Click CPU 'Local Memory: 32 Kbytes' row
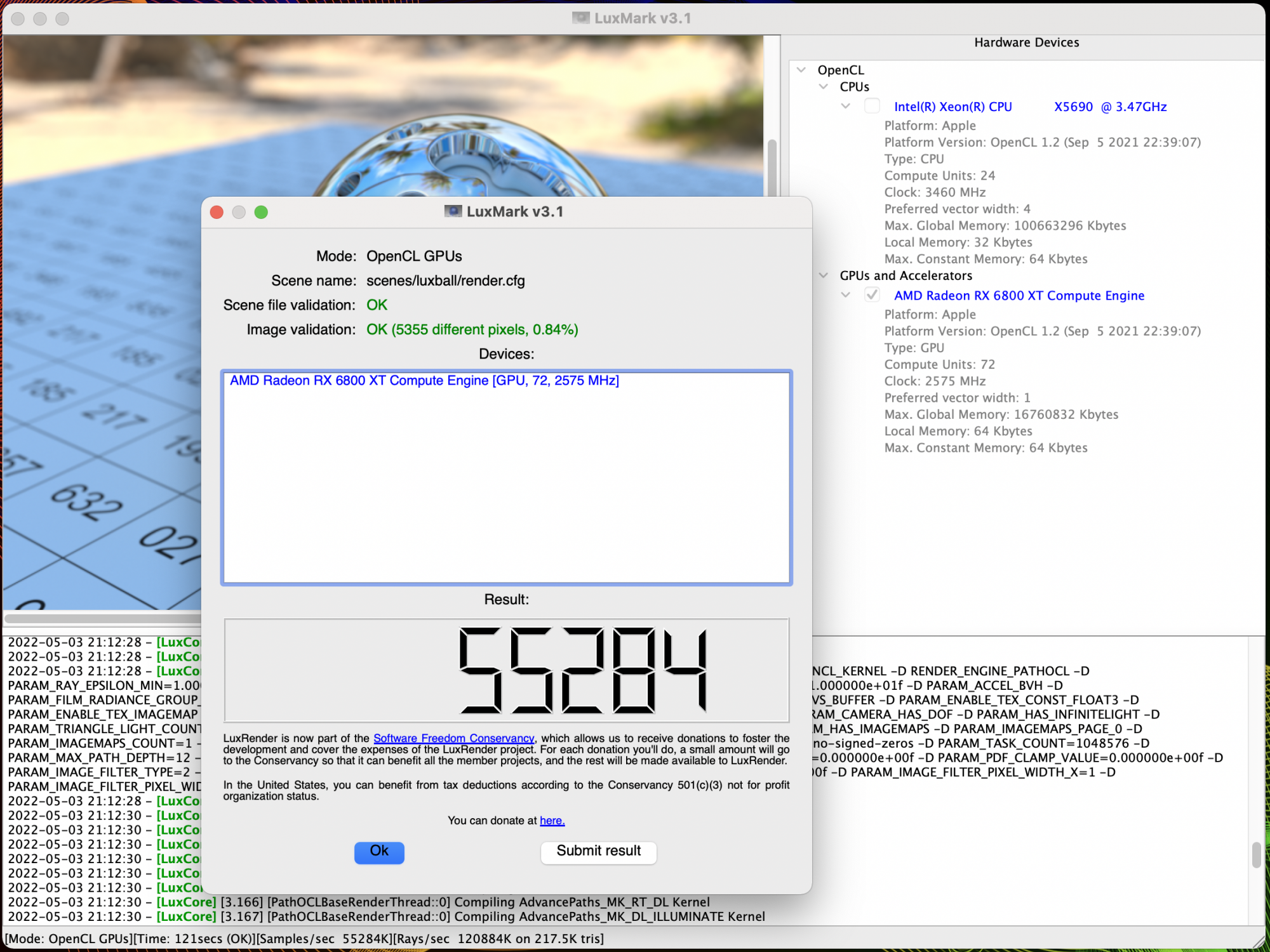 click(958, 242)
